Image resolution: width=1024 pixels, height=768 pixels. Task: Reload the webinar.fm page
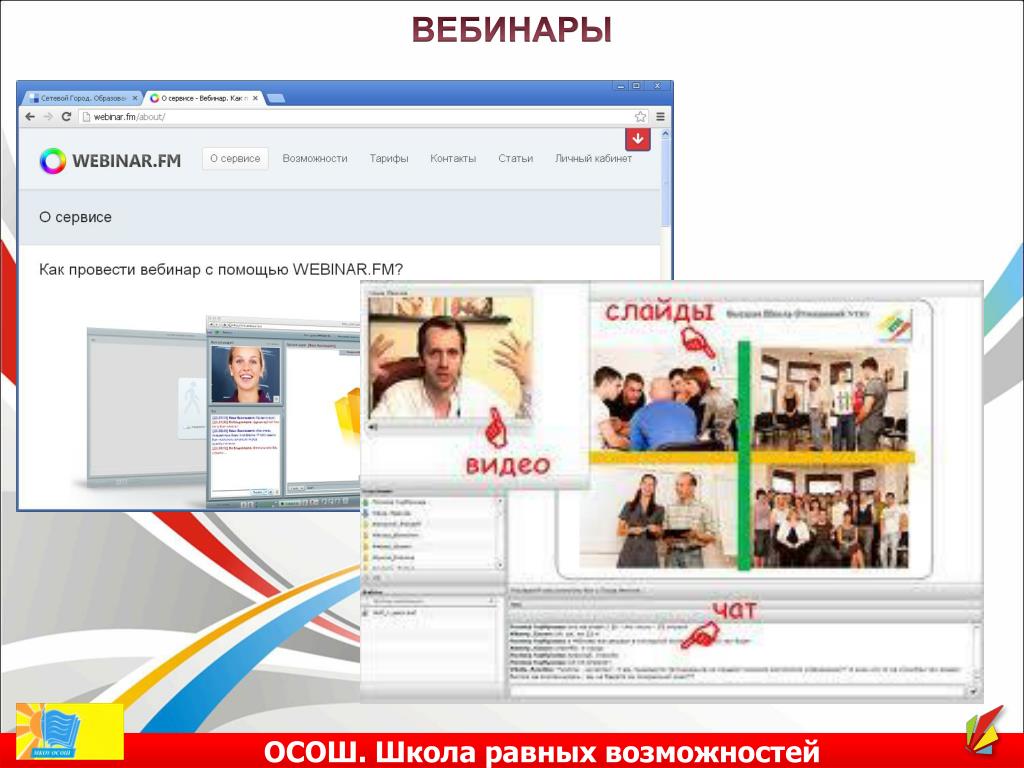66,116
